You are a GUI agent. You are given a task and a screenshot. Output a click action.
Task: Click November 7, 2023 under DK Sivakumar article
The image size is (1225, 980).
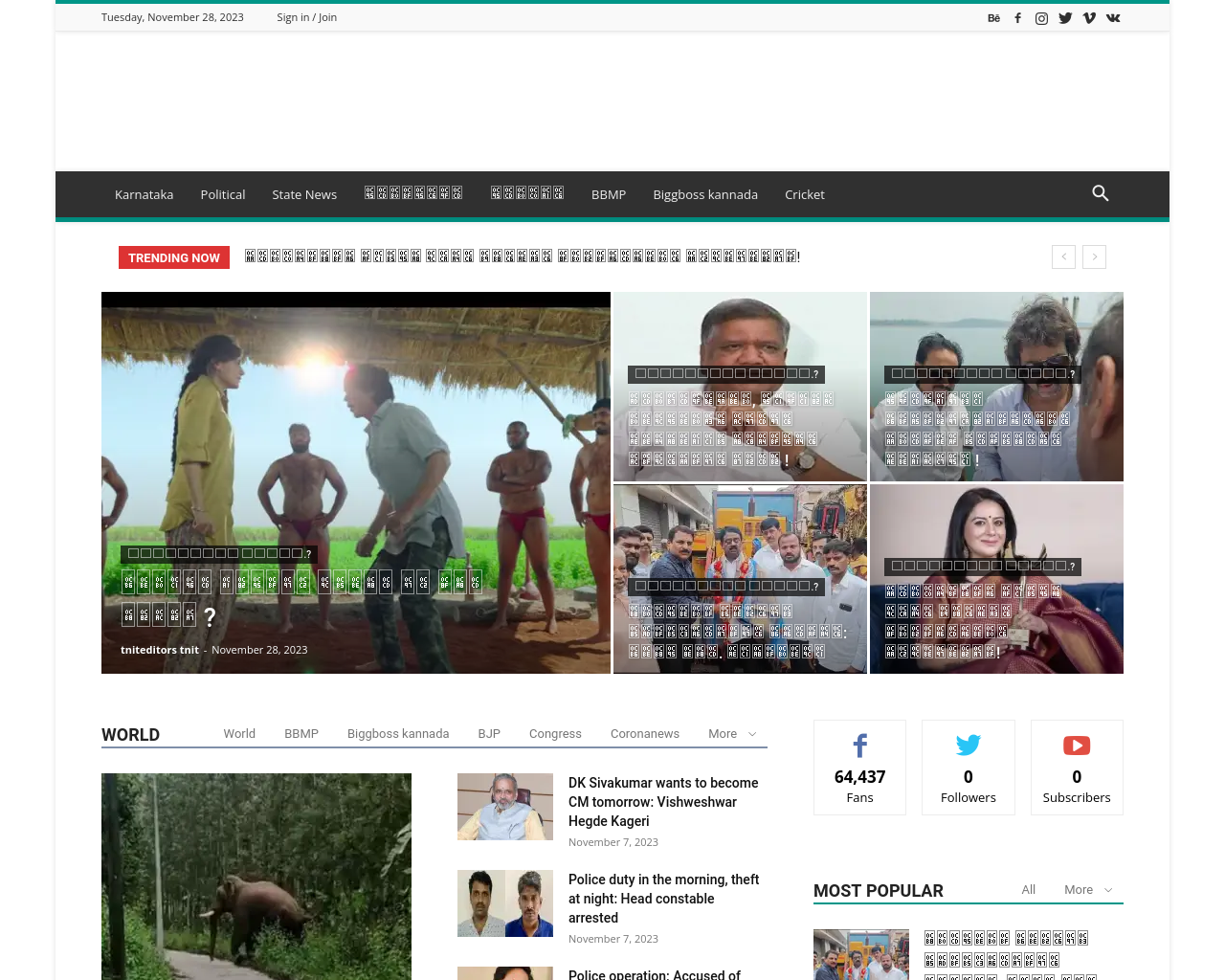613,842
